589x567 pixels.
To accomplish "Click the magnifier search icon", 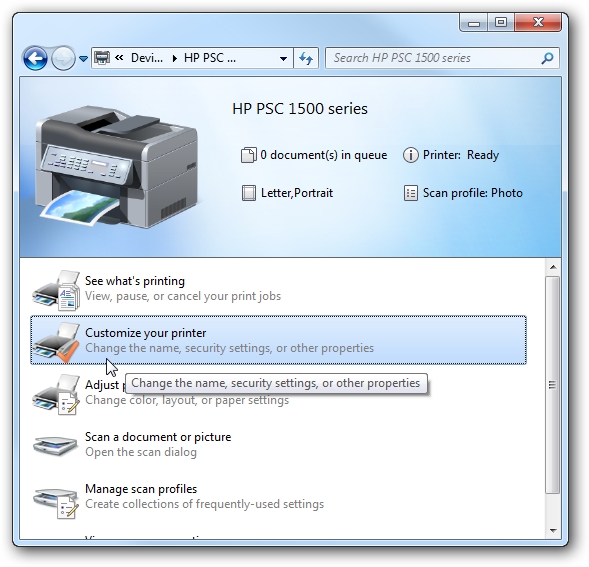I will pyautogui.click(x=547, y=58).
